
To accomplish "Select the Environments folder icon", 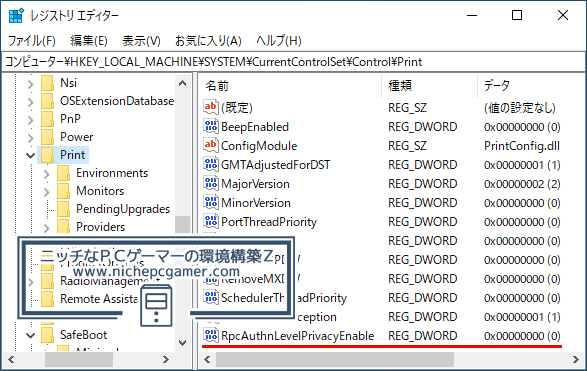I will (64, 173).
